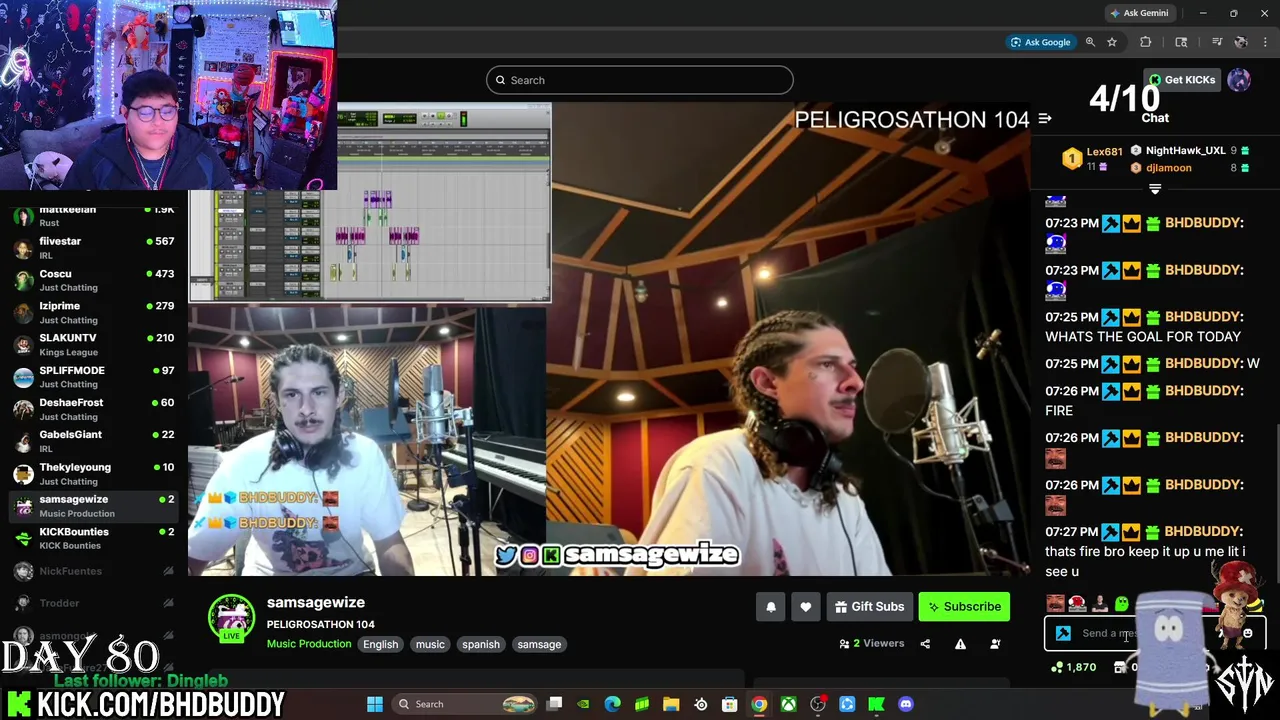
Task: Click samsagewize channel avatar with LIVE badge
Action: click(231, 619)
